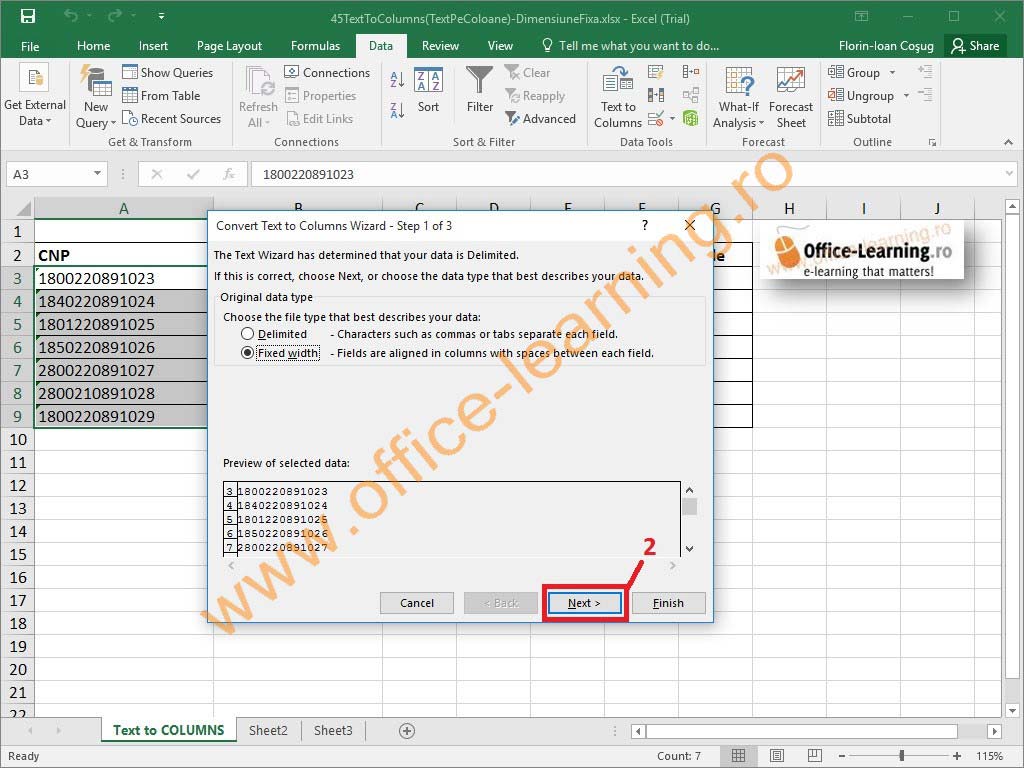Toggle the Filter funnel
The image size is (1024, 768).
tap(479, 90)
